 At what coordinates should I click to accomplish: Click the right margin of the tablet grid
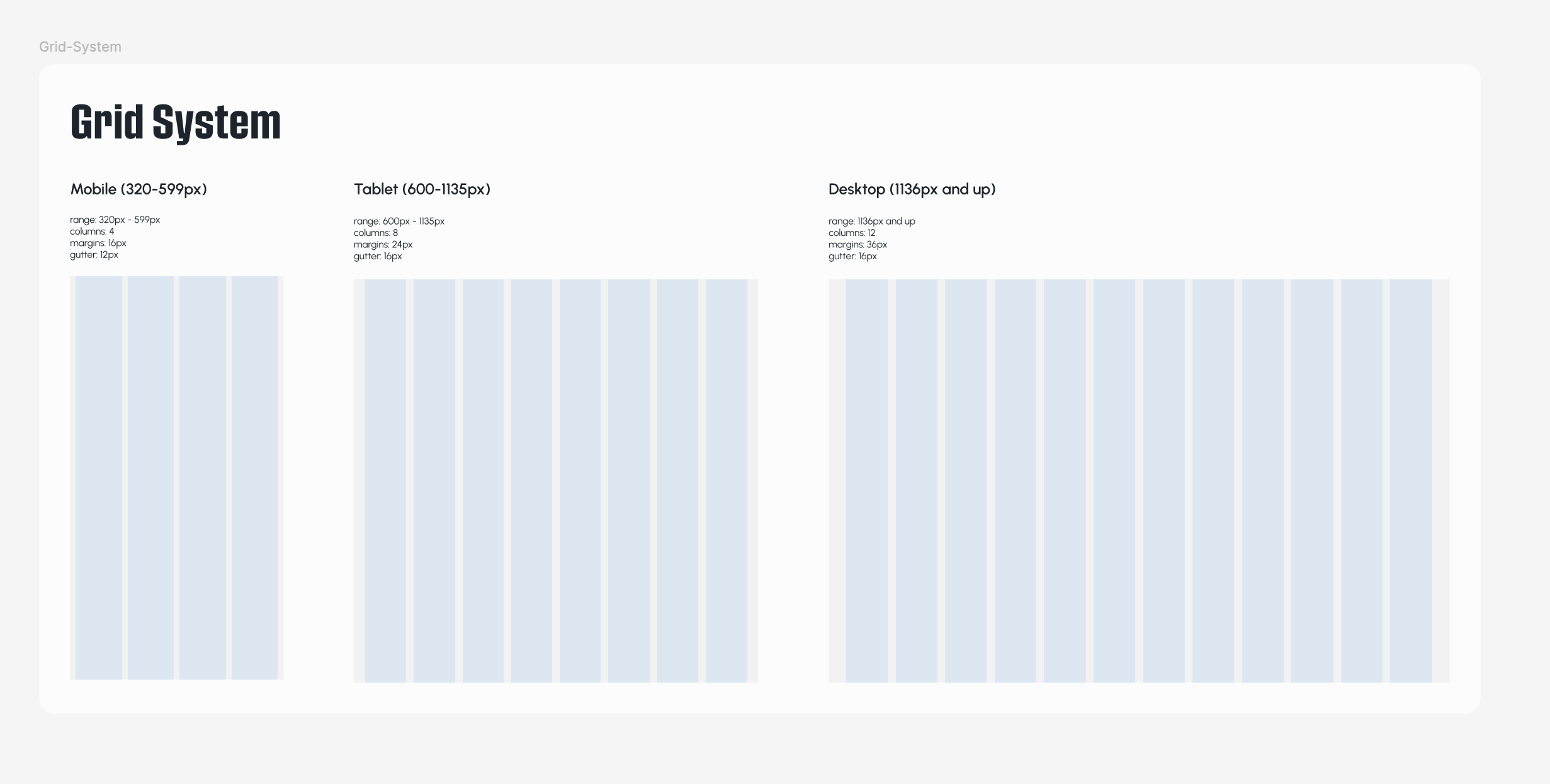[752, 481]
